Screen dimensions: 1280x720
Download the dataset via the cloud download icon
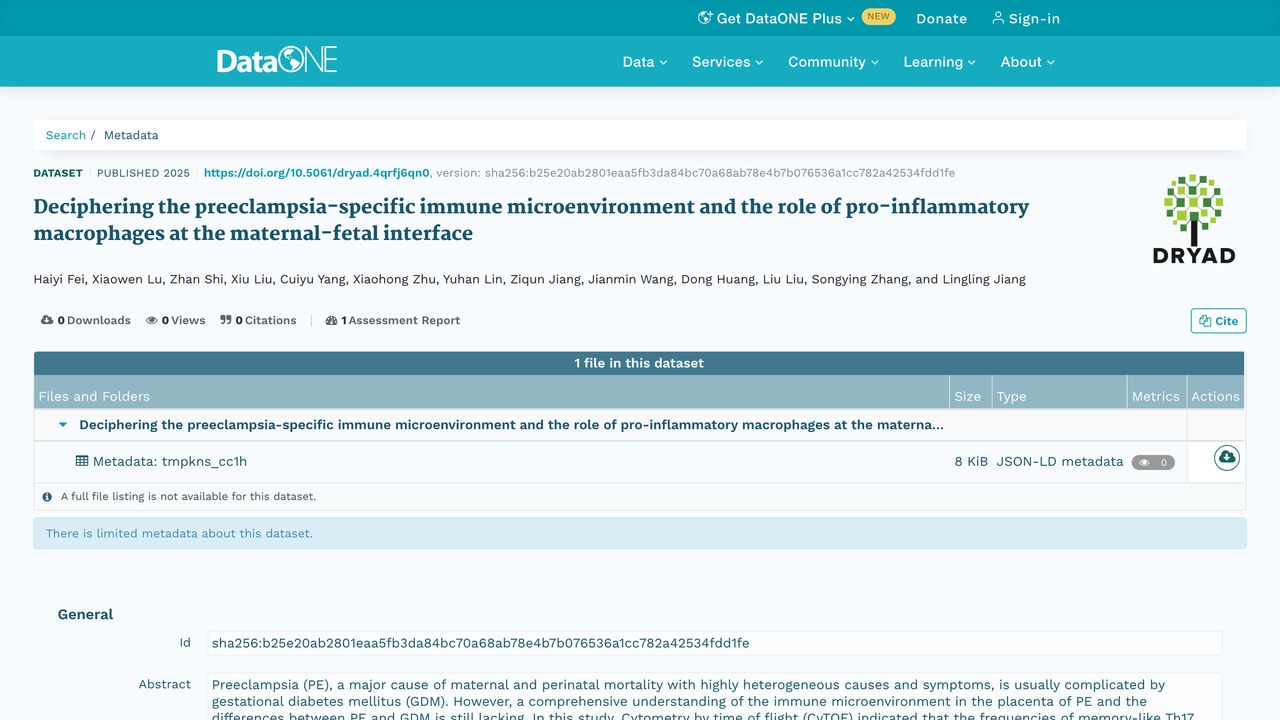tap(1226, 458)
